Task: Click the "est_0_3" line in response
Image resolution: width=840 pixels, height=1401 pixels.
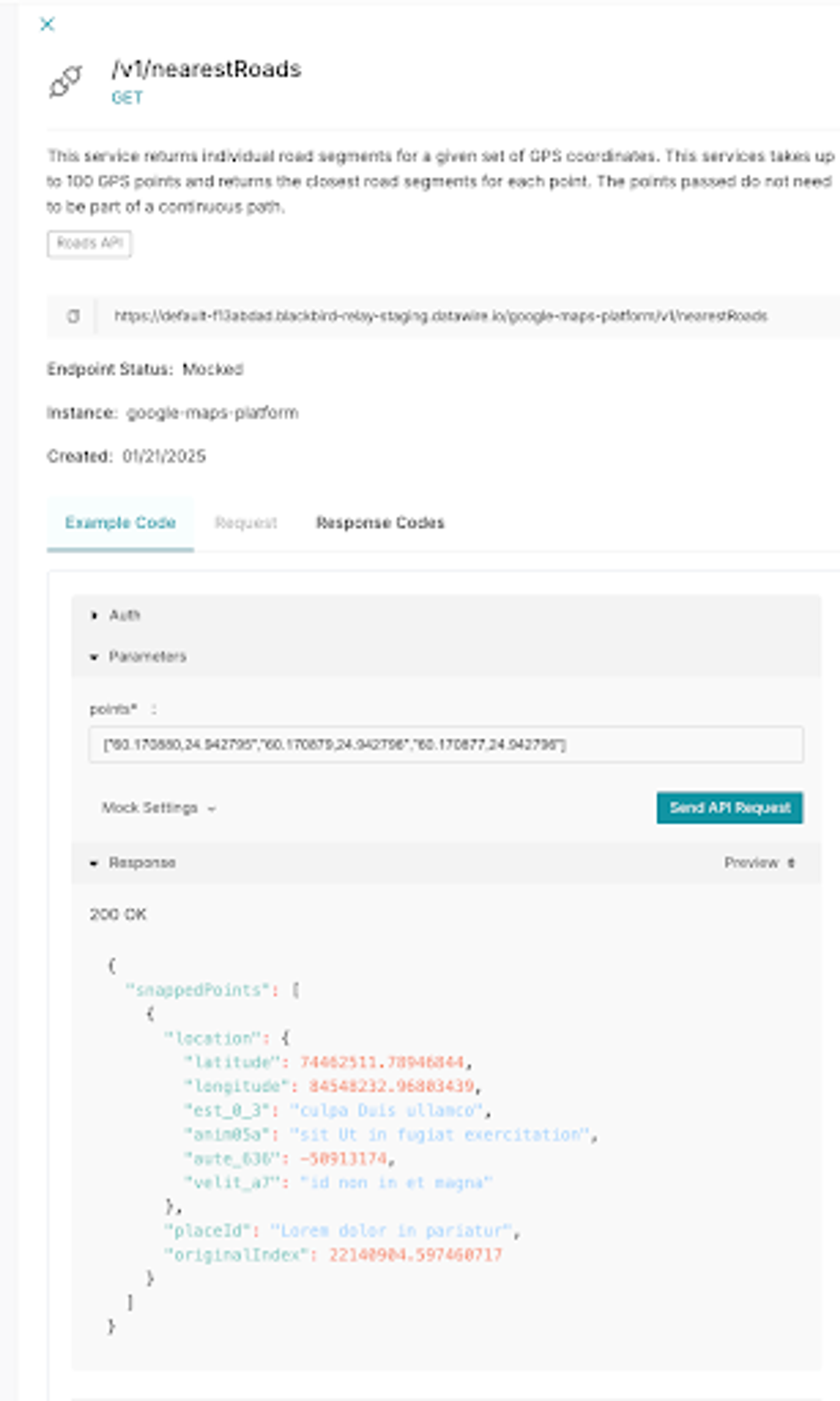Action: (337, 1110)
